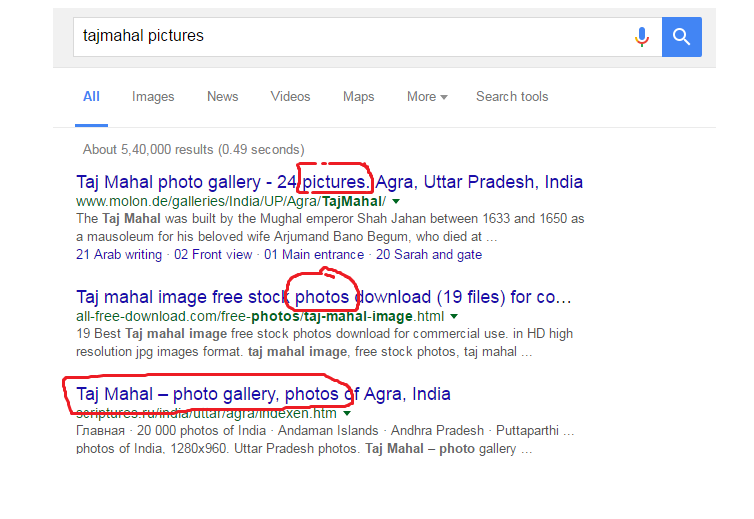Click the microphone voice search icon

point(641,37)
